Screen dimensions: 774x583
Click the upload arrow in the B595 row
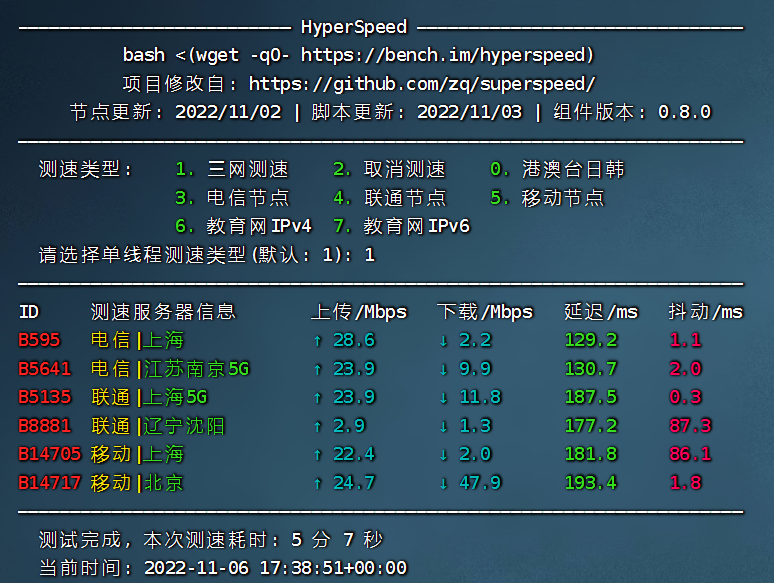point(317,340)
